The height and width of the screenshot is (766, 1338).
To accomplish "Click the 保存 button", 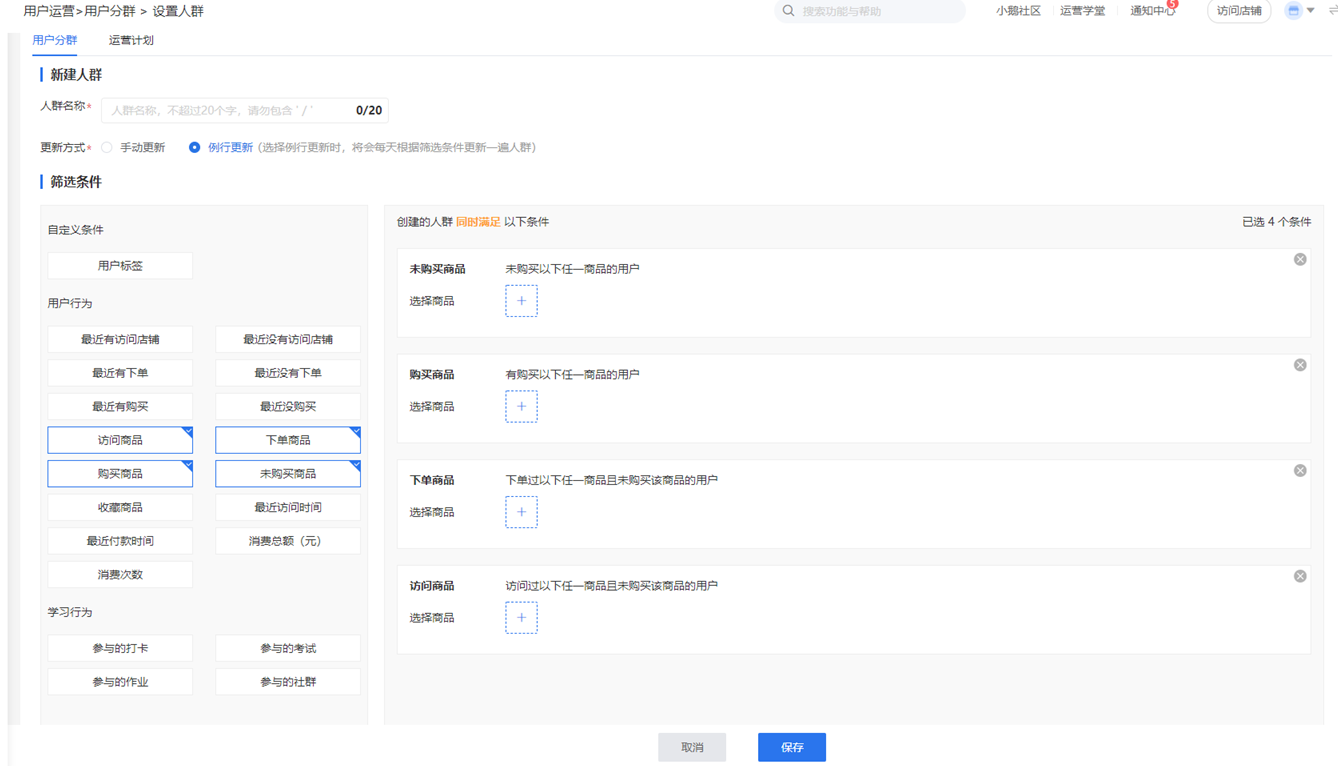I will 792,747.
